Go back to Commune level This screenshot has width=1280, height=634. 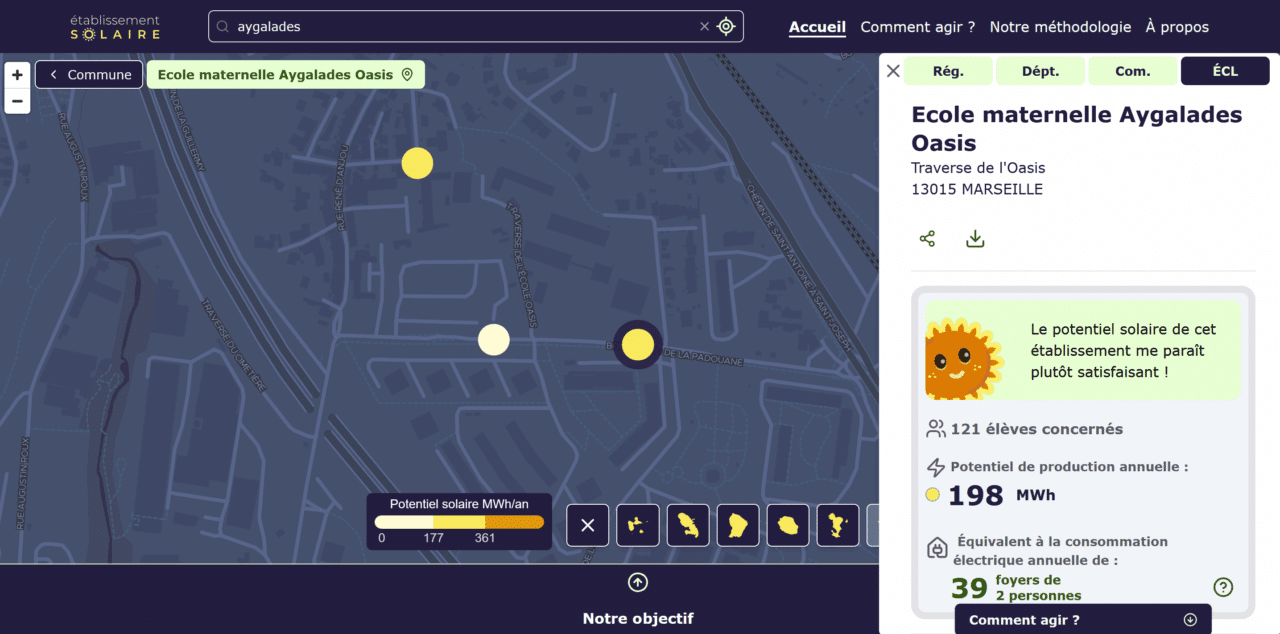pos(89,75)
